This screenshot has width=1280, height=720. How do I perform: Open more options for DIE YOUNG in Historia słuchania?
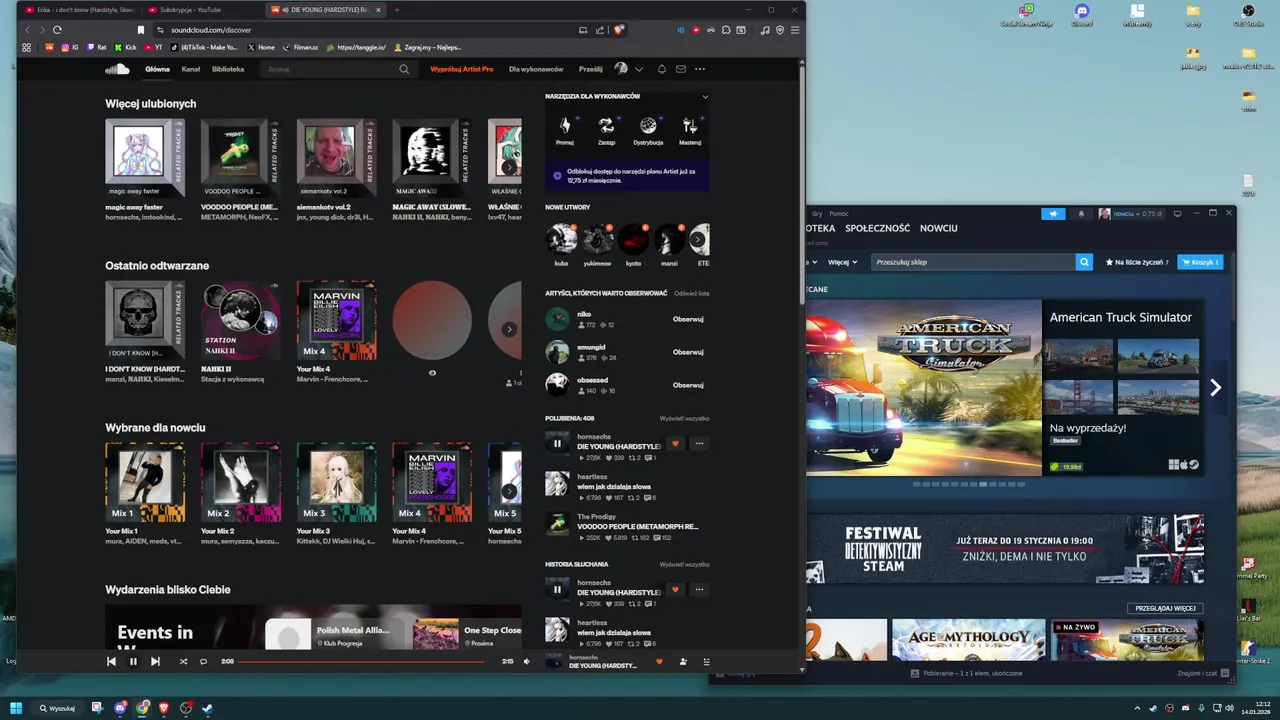[x=700, y=589]
